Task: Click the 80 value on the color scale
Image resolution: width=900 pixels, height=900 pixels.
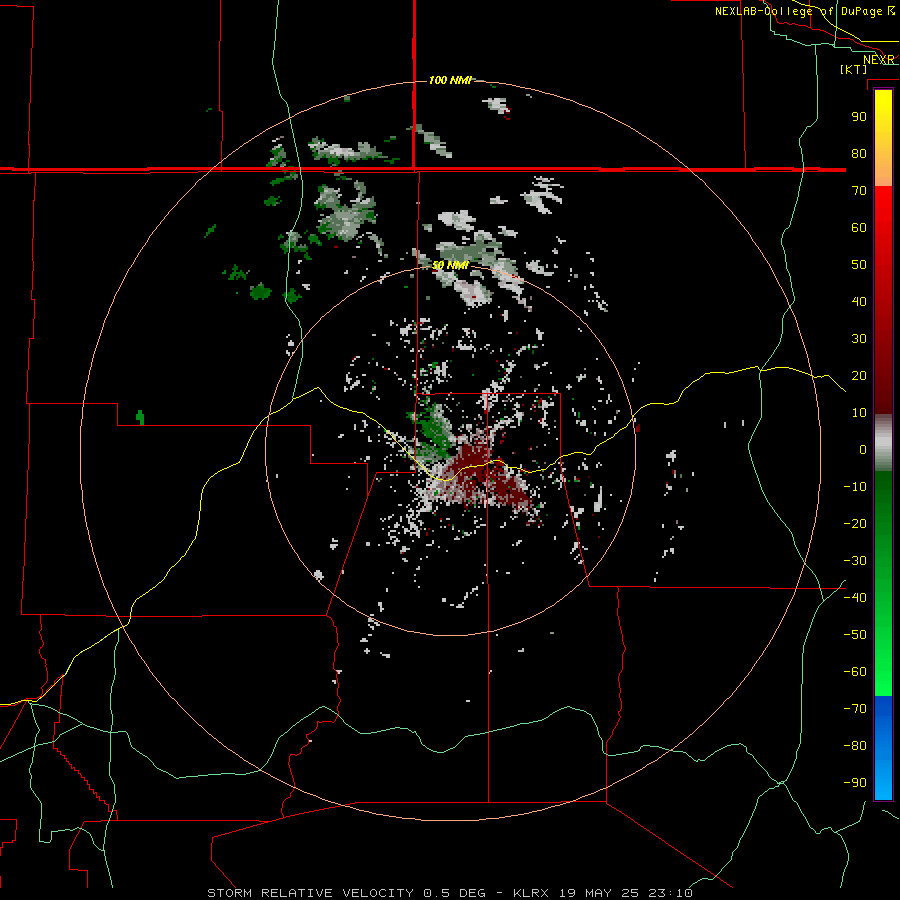Action: pyautogui.click(x=859, y=153)
